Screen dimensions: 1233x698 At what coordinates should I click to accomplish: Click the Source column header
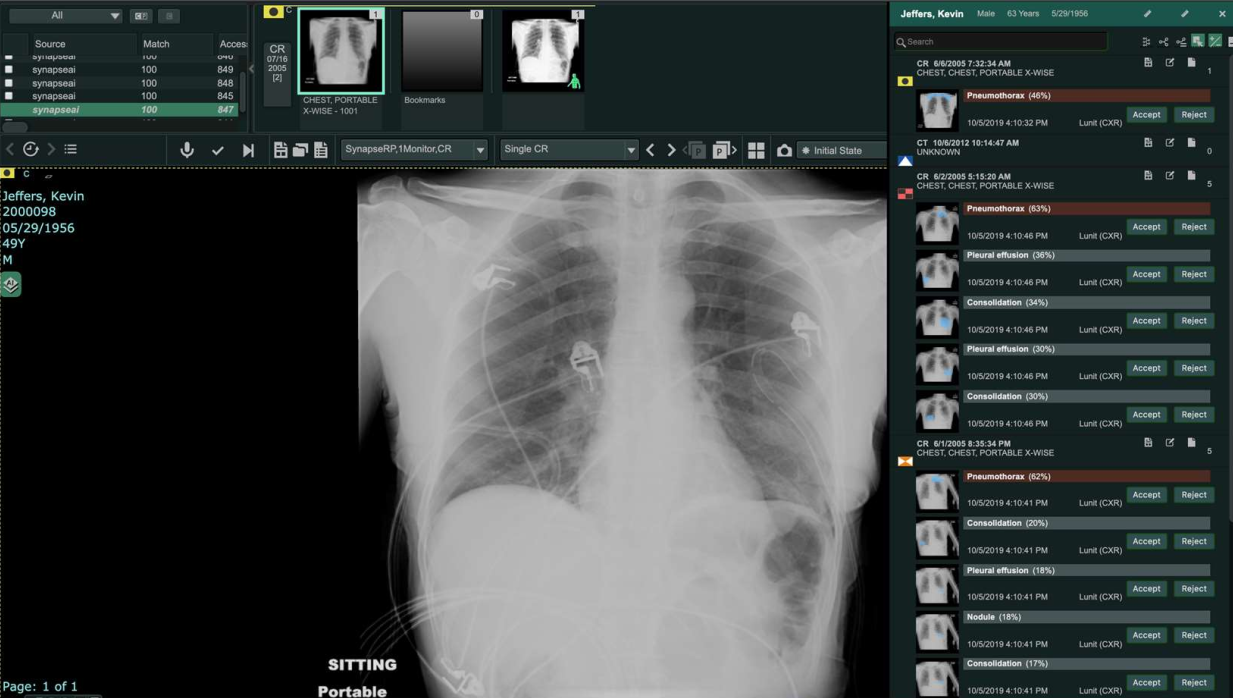click(50, 44)
